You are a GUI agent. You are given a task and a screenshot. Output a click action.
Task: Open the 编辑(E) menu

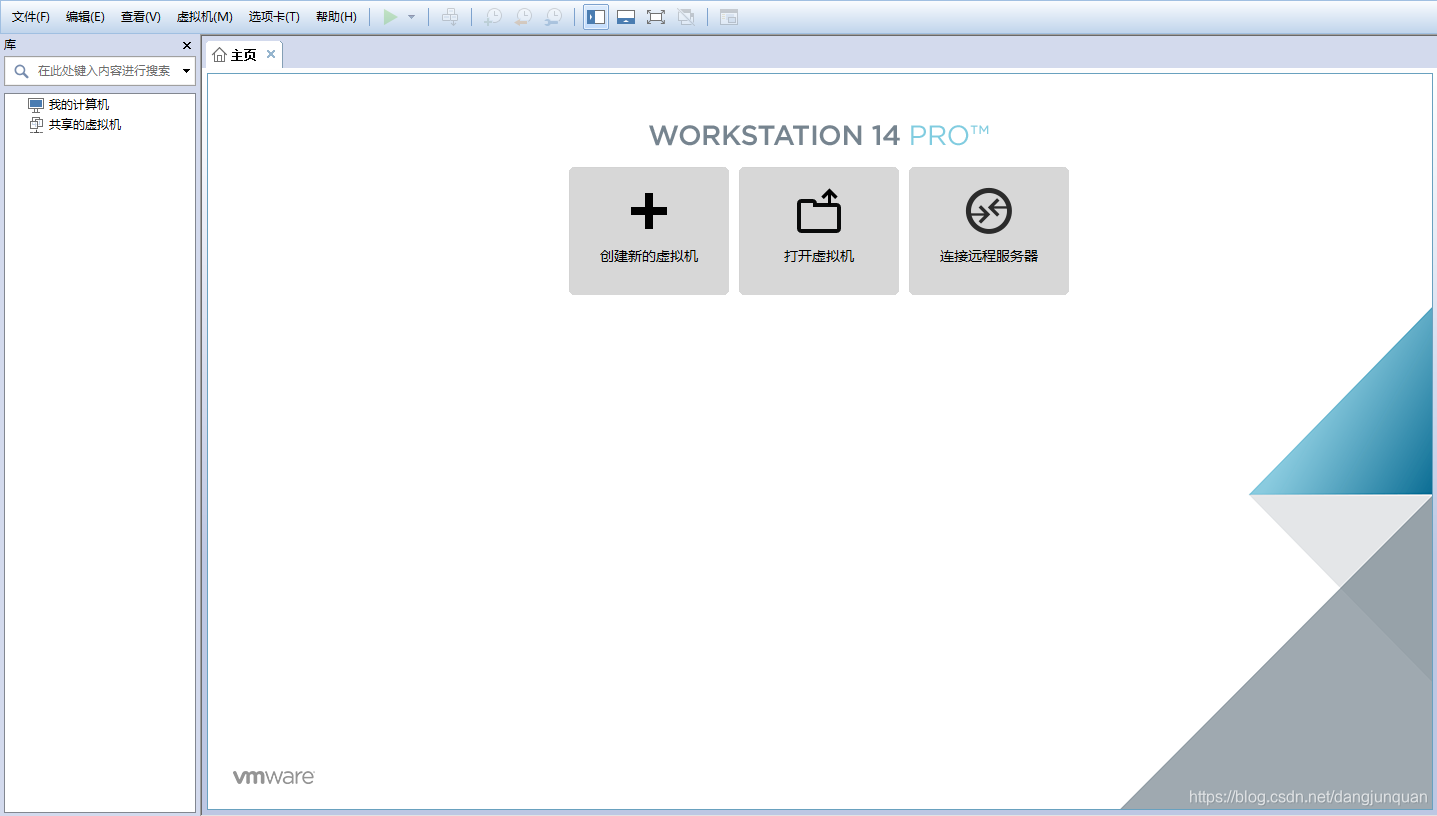[x=85, y=17]
